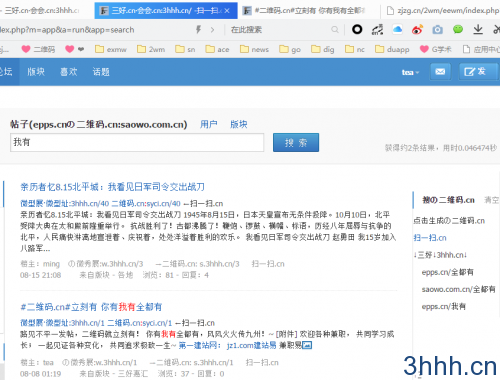
Task: Switch search to 版块 tab next to 用户
Action: click(239, 124)
